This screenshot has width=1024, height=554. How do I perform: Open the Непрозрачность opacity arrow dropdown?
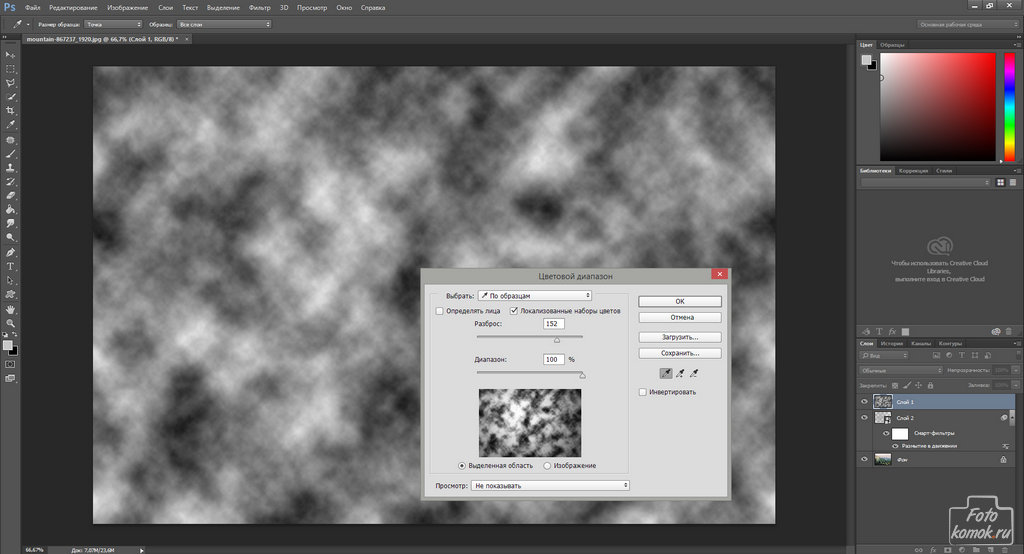1016,370
